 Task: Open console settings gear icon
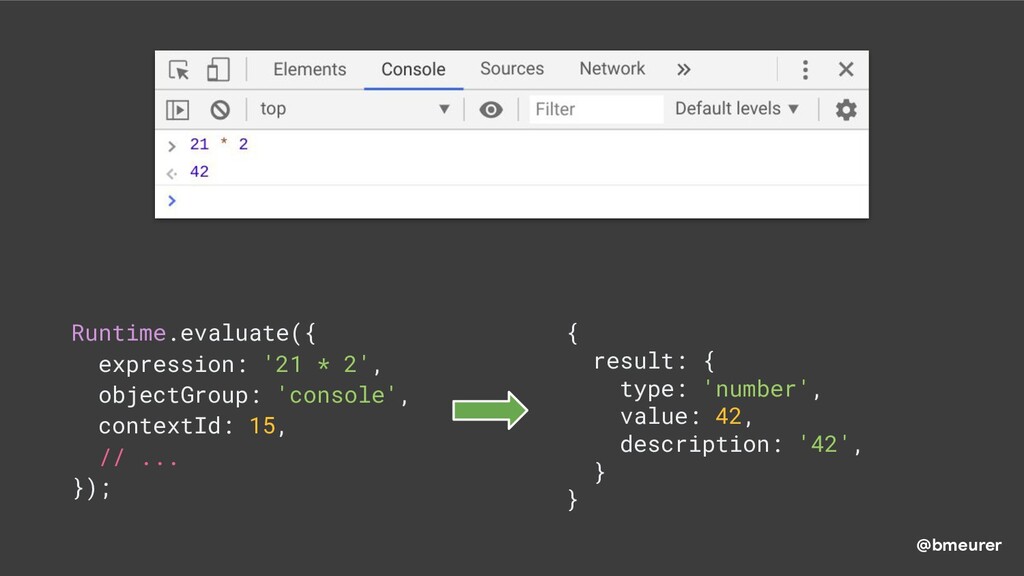point(846,110)
